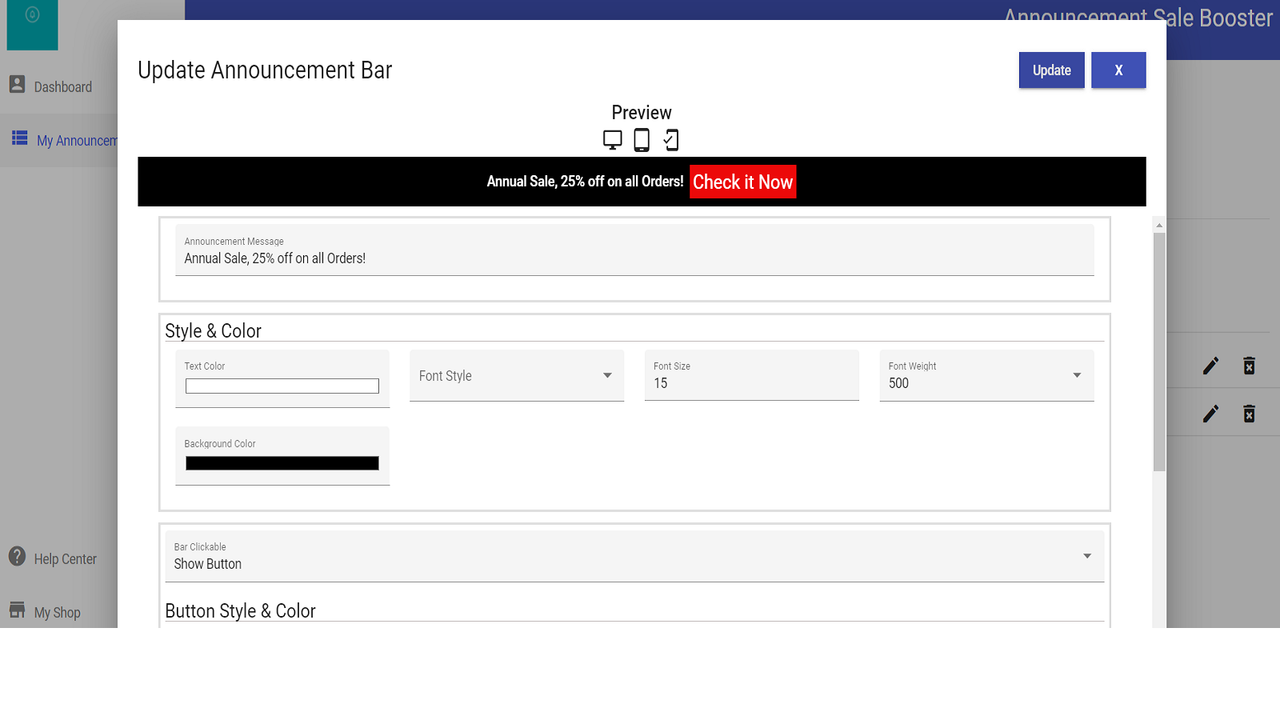Click the upper trash delete icon behind dialog
1280x720 pixels.
coord(1249,366)
